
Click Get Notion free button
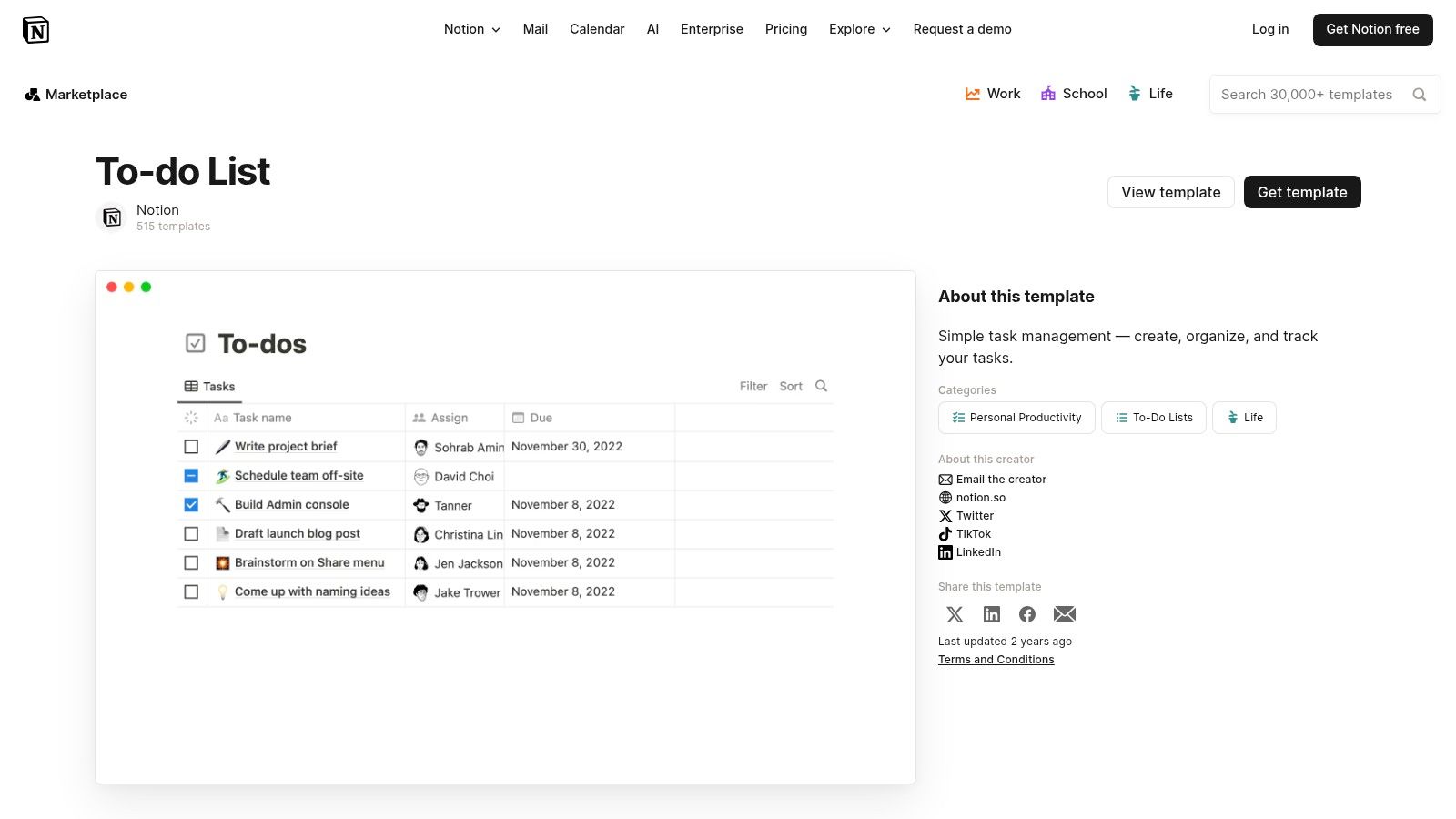(x=1372, y=29)
